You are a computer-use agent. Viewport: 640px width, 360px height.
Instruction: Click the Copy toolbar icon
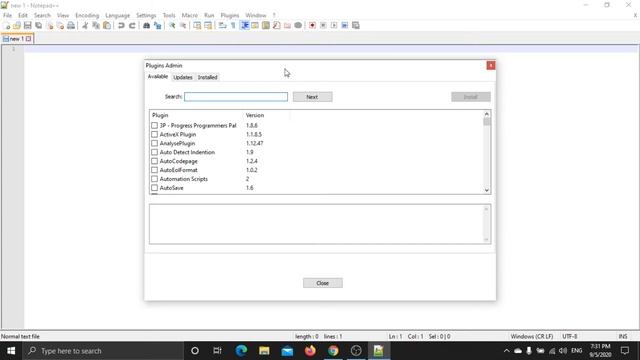click(96, 25)
